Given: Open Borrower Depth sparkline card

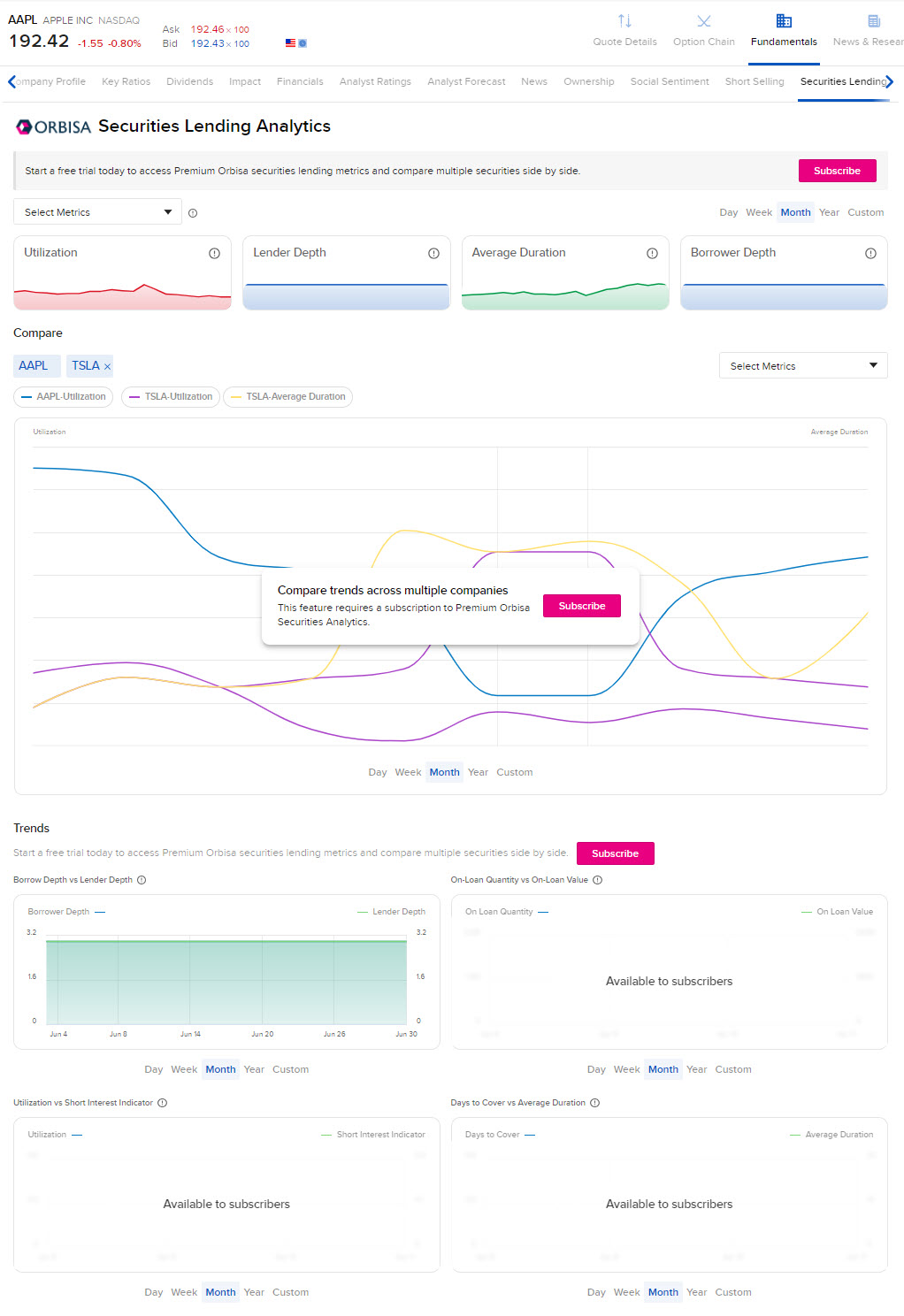Looking at the screenshot, I should (784, 272).
